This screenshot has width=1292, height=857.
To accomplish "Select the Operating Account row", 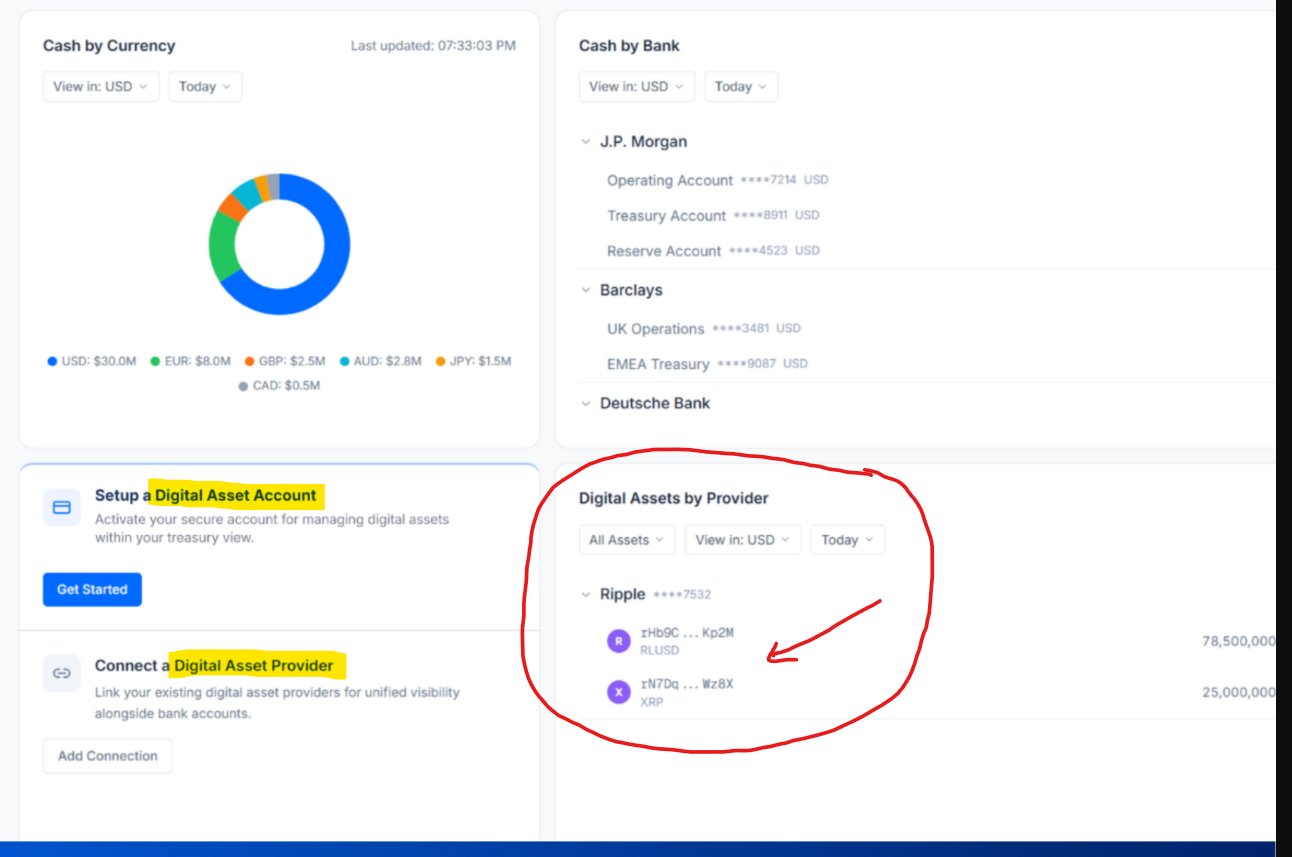I will [x=670, y=181].
